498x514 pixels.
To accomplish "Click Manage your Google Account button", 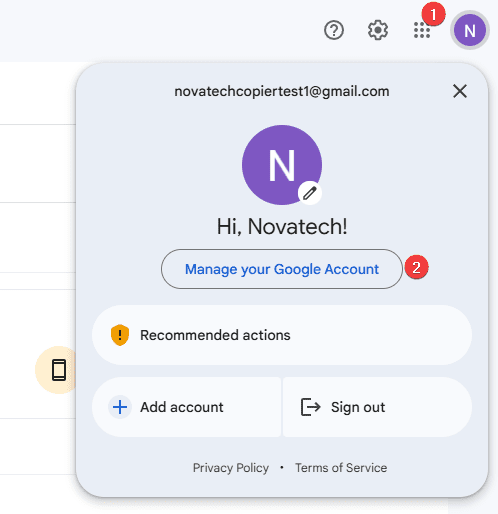I will tap(282, 269).
